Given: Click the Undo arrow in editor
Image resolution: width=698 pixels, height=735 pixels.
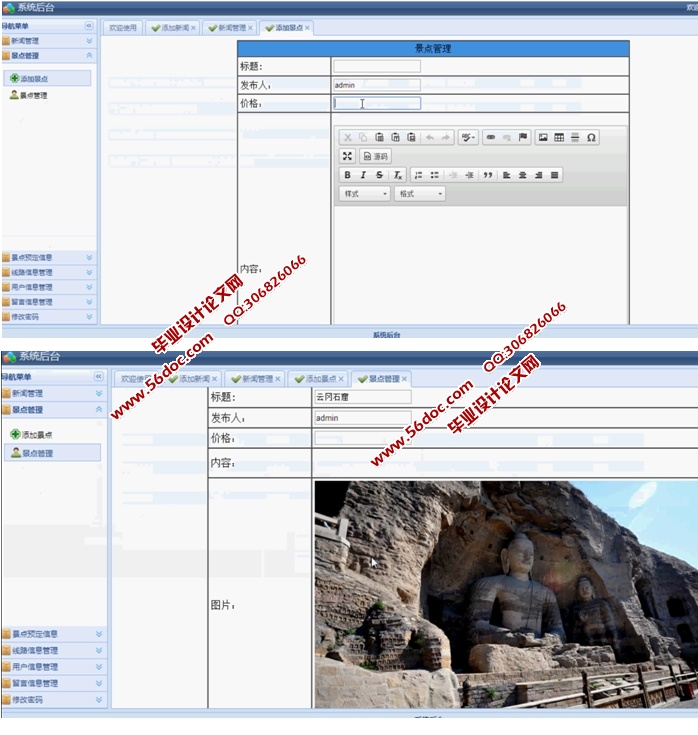Looking at the screenshot, I should pos(430,137).
